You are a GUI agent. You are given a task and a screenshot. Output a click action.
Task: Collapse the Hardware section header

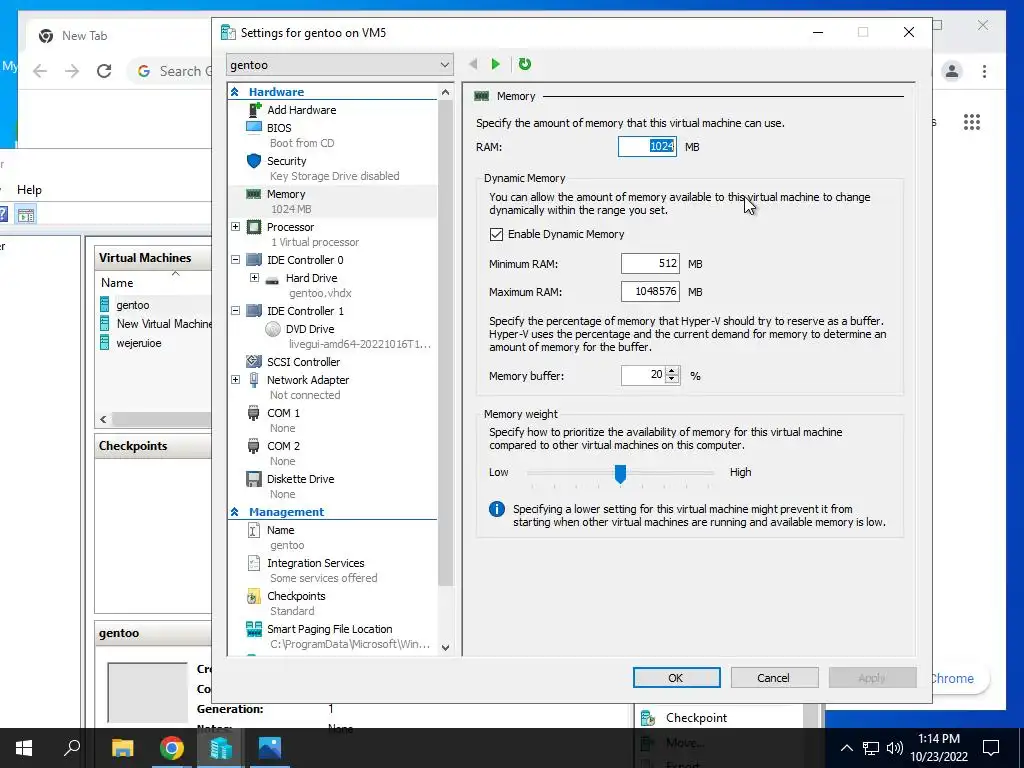click(234, 92)
